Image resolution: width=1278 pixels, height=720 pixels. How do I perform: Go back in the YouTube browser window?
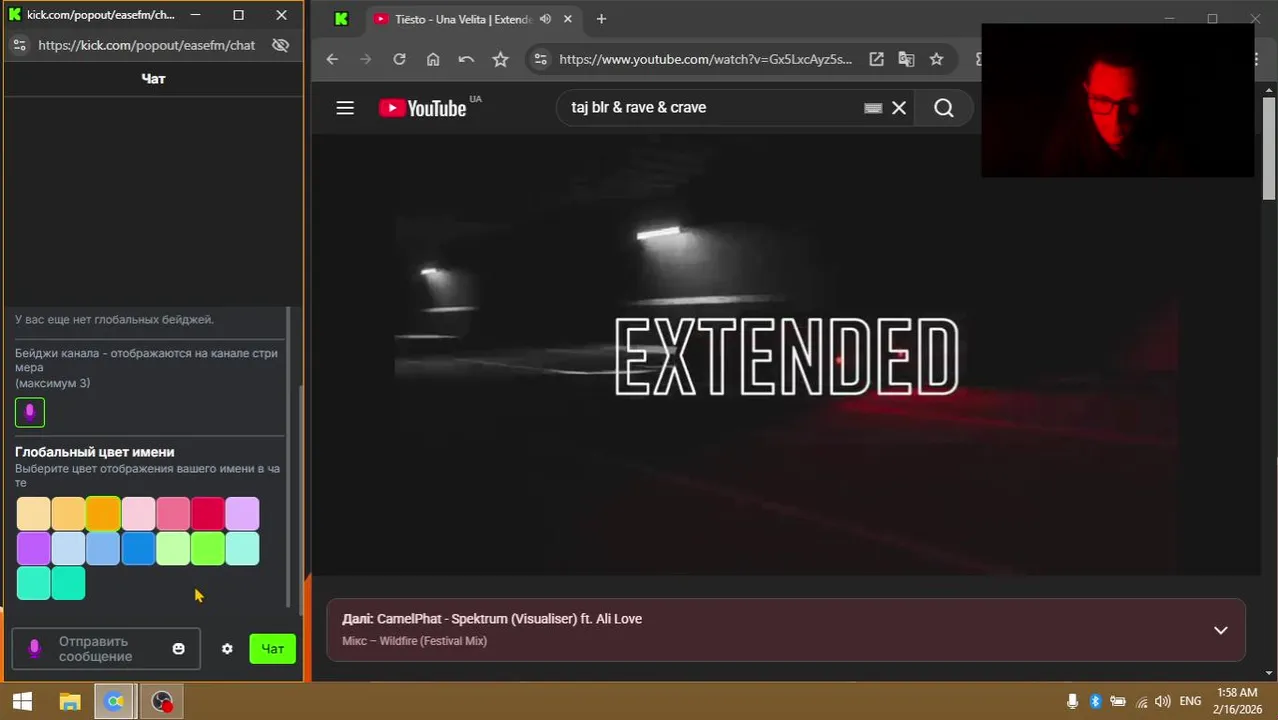[x=333, y=60]
